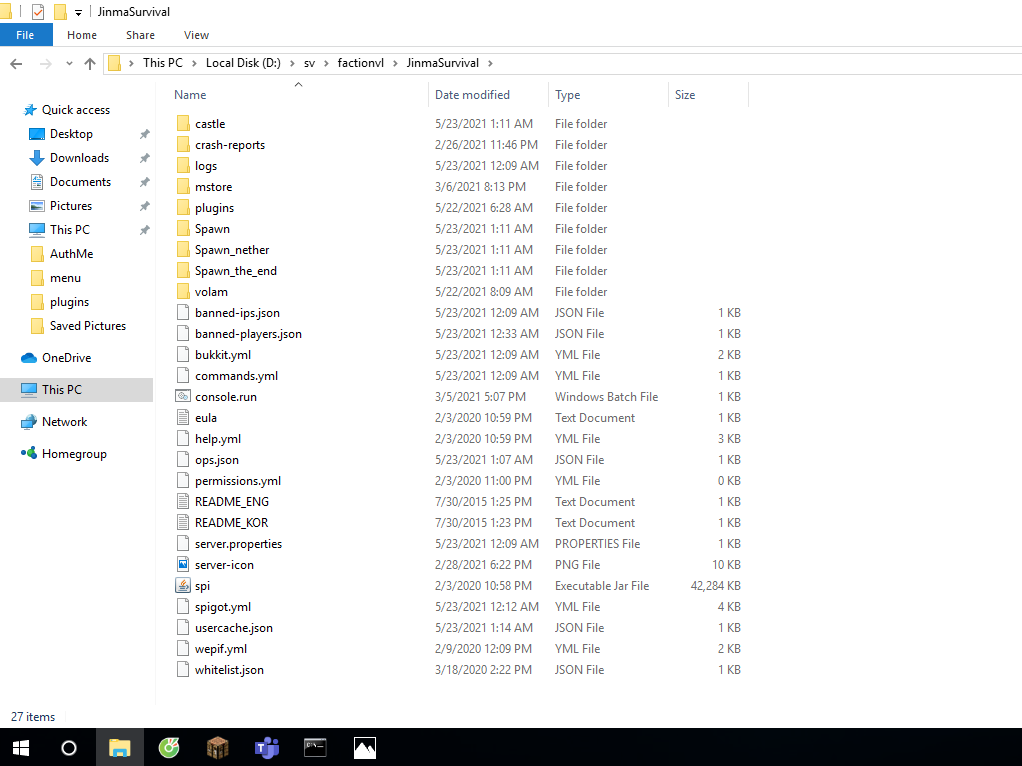Open the recent locations dropdown arrow
Image resolution: width=1022 pixels, height=766 pixels.
[69, 63]
